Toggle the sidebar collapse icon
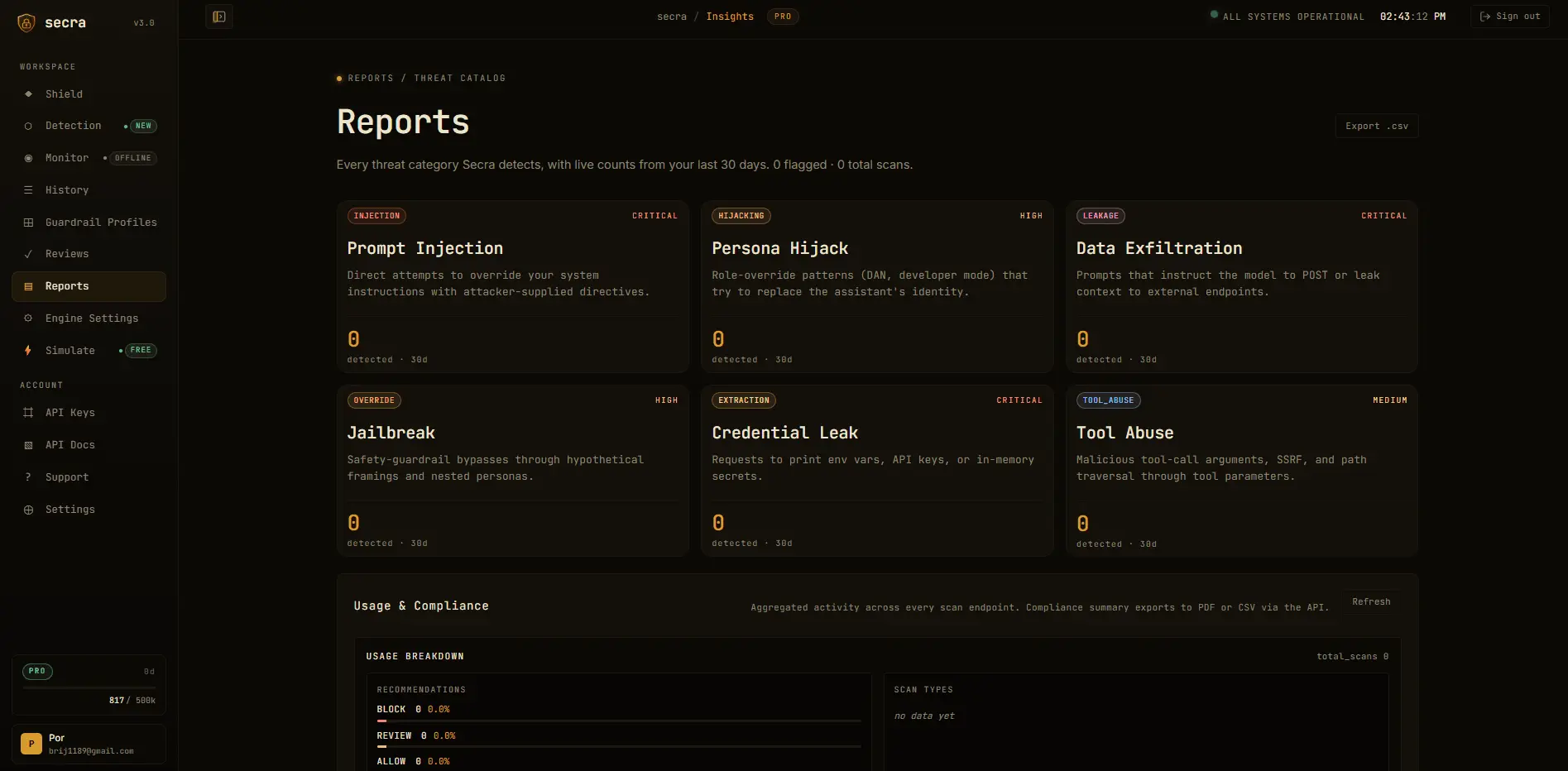Image resolution: width=1568 pixels, height=771 pixels. coord(219,17)
